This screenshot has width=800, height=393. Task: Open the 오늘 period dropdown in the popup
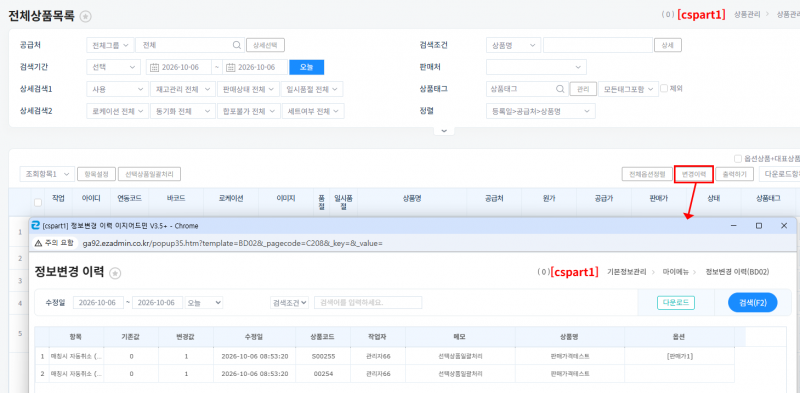[x=204, y=303]
